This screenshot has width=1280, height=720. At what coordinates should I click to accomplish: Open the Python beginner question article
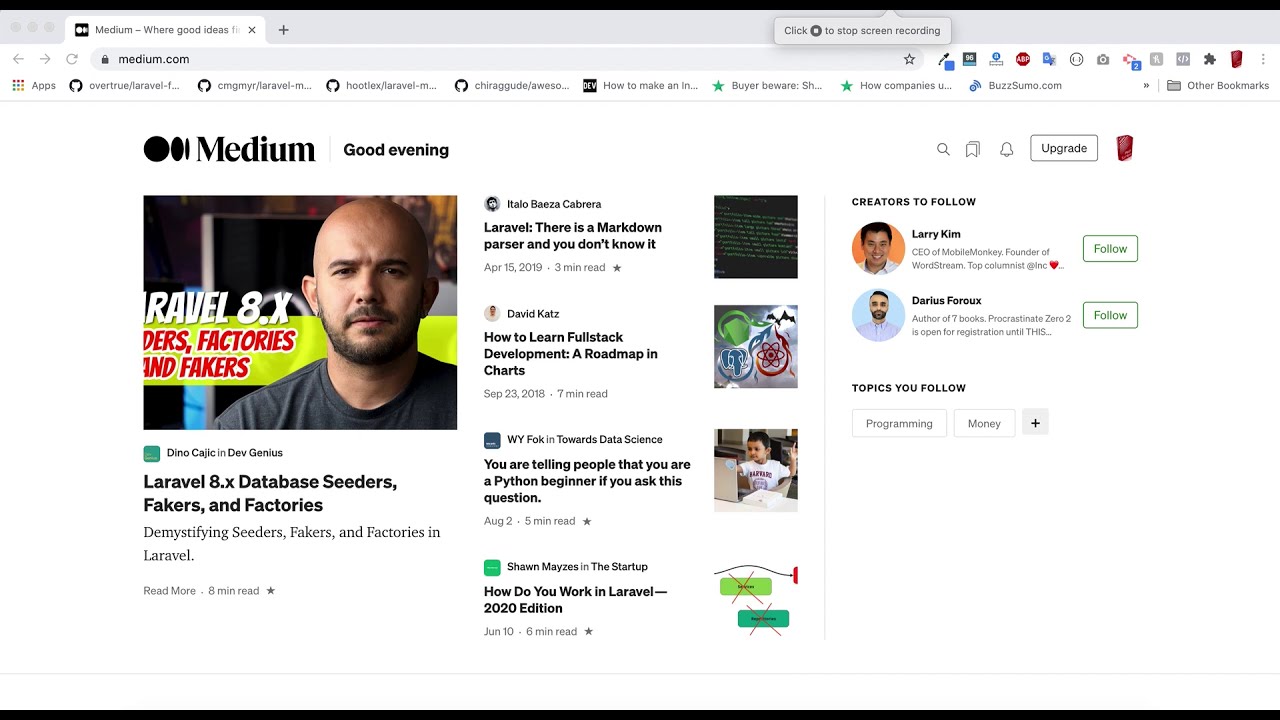pyautogui.click(x=587, y=481)
